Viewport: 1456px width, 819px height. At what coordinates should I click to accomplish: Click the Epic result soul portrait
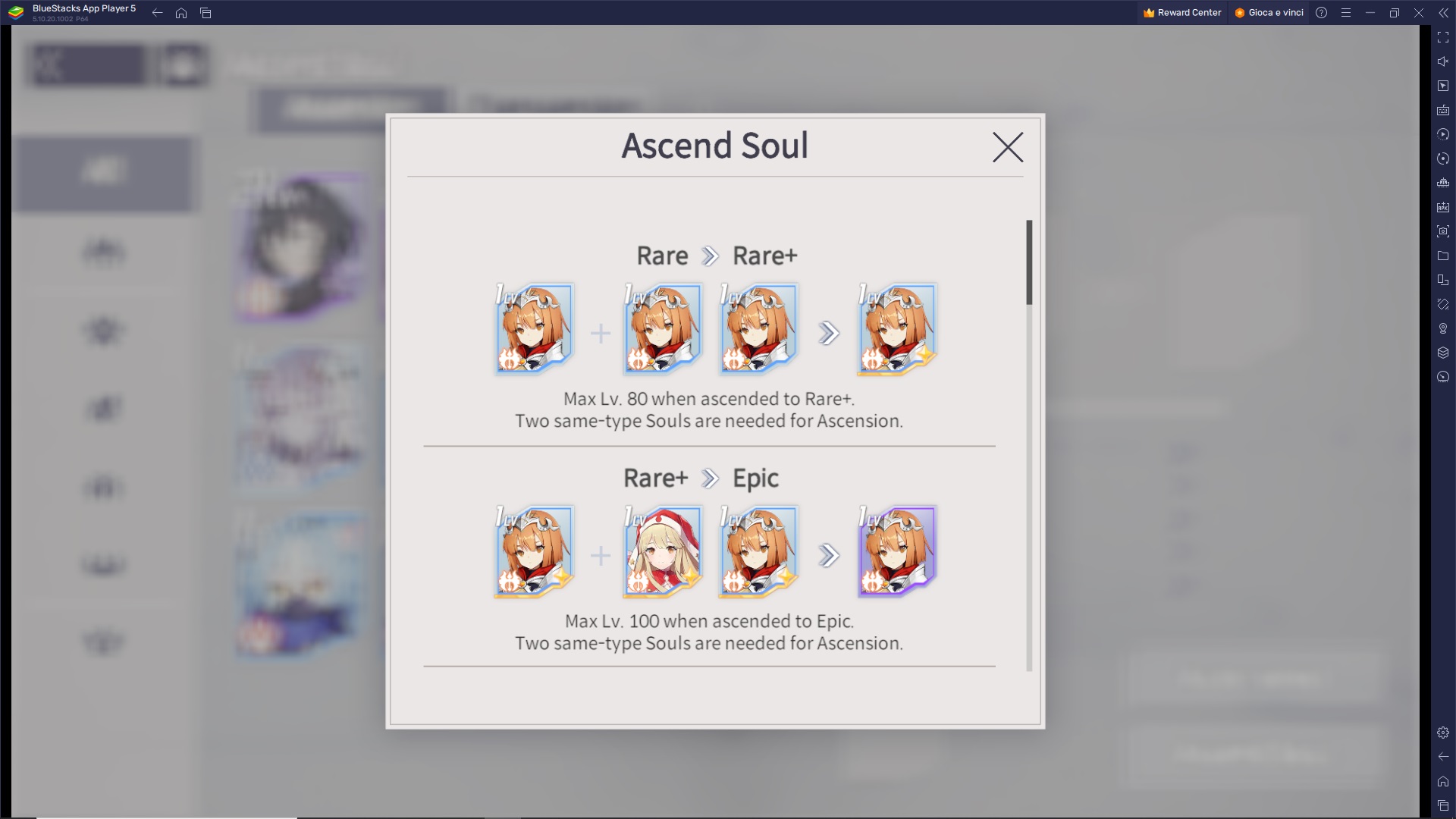point(897,551)
